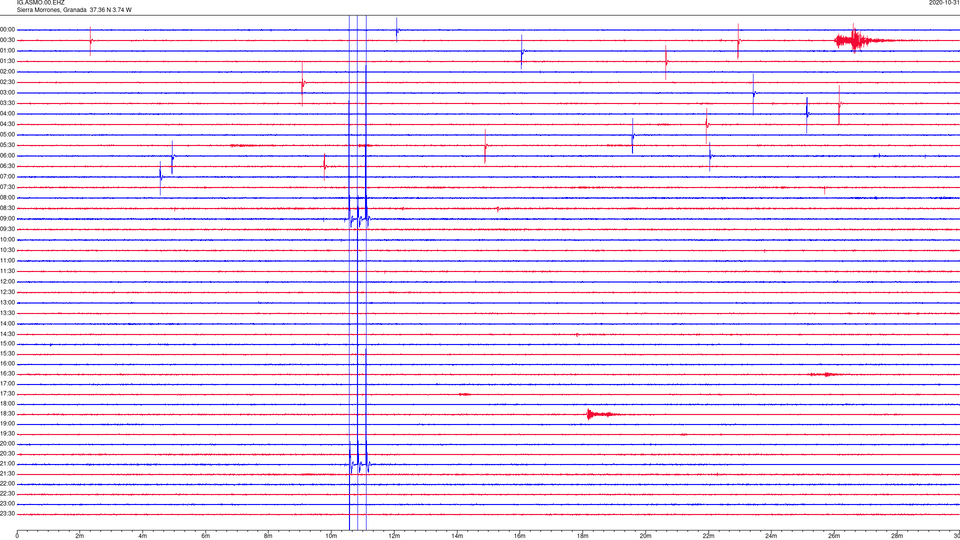This screenshot has height=540, width=960.
Task: Click the 03:00 row time label
Action: (7, 93)
